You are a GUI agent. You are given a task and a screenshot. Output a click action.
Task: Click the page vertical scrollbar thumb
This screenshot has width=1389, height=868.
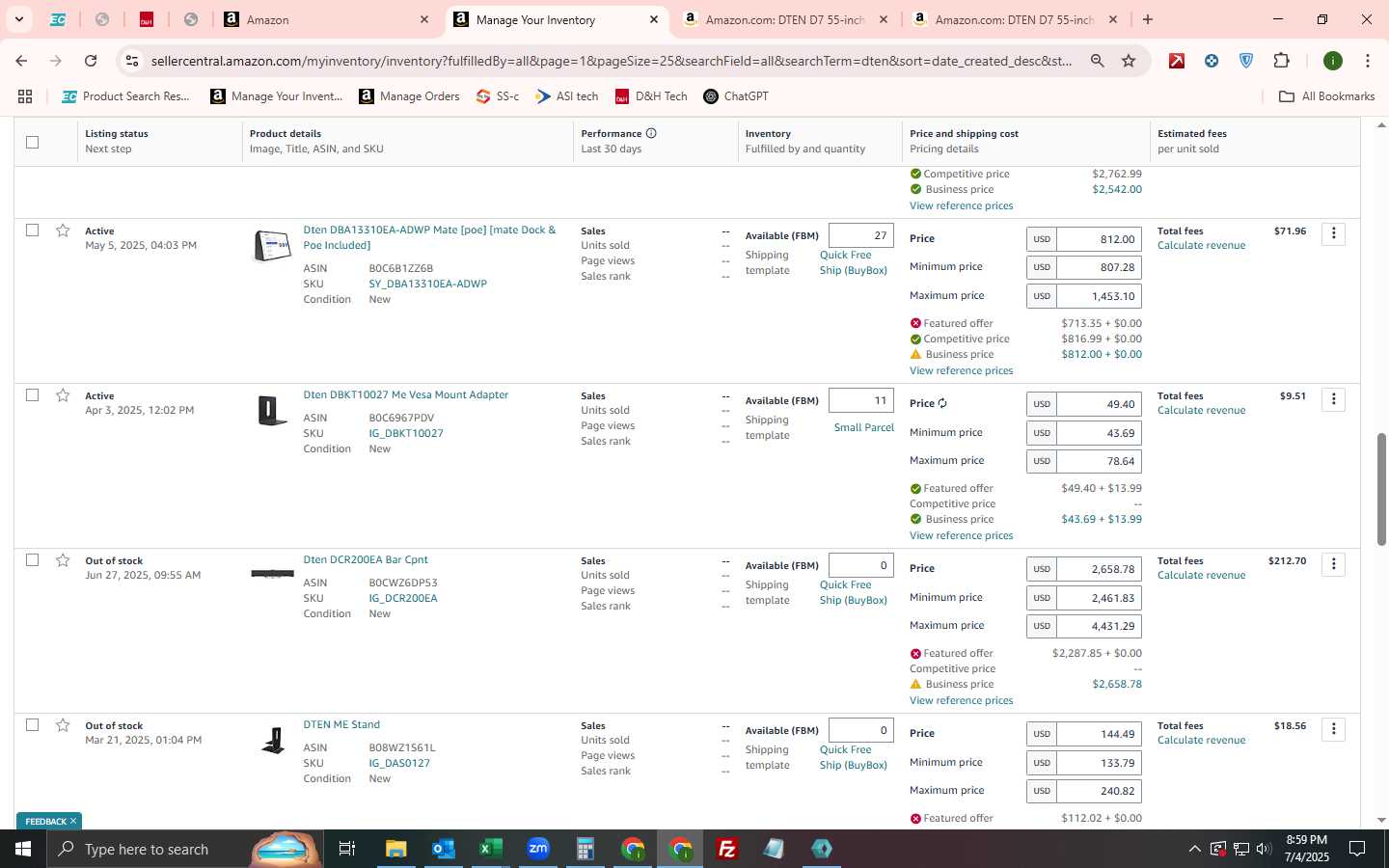(1380, 489)
